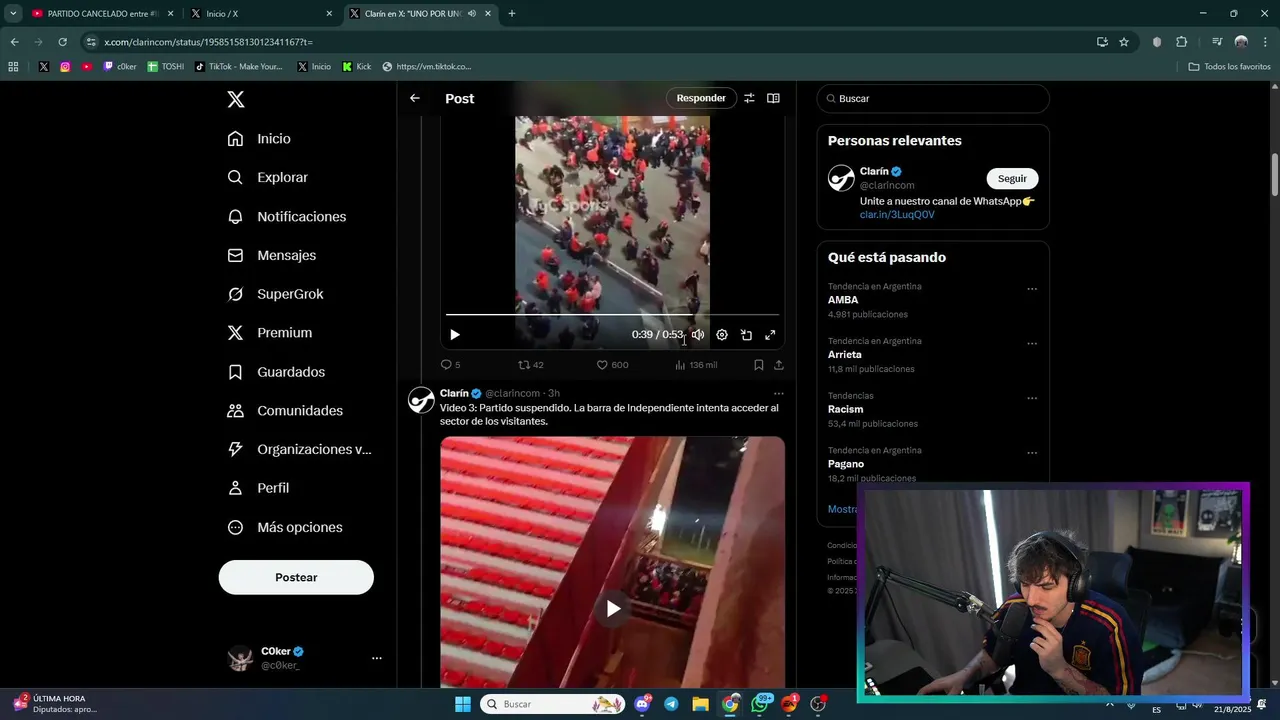Open File Explorer from the taskbar
The image size is (1280, 720).
(x=700, y=704)
